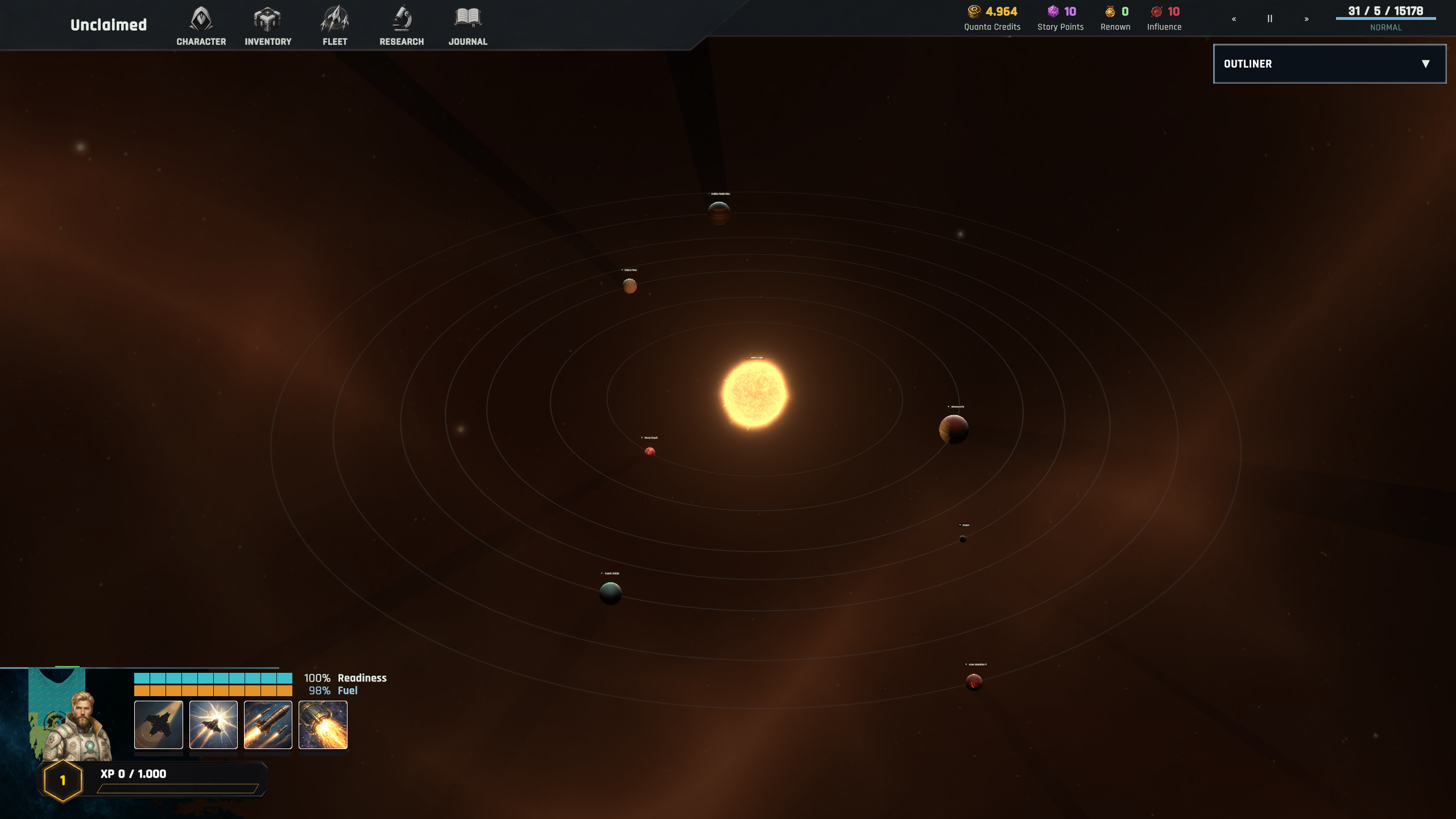The image size is (1456, 819).
Task: Select the small tan planet upper left
Action: coord(630,286)
